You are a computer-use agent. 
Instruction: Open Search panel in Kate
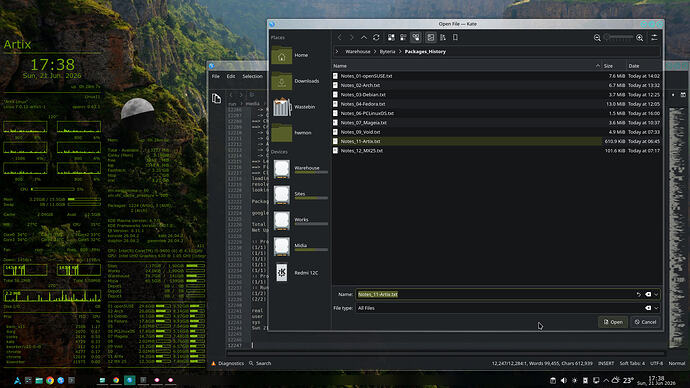click(260, 363)
